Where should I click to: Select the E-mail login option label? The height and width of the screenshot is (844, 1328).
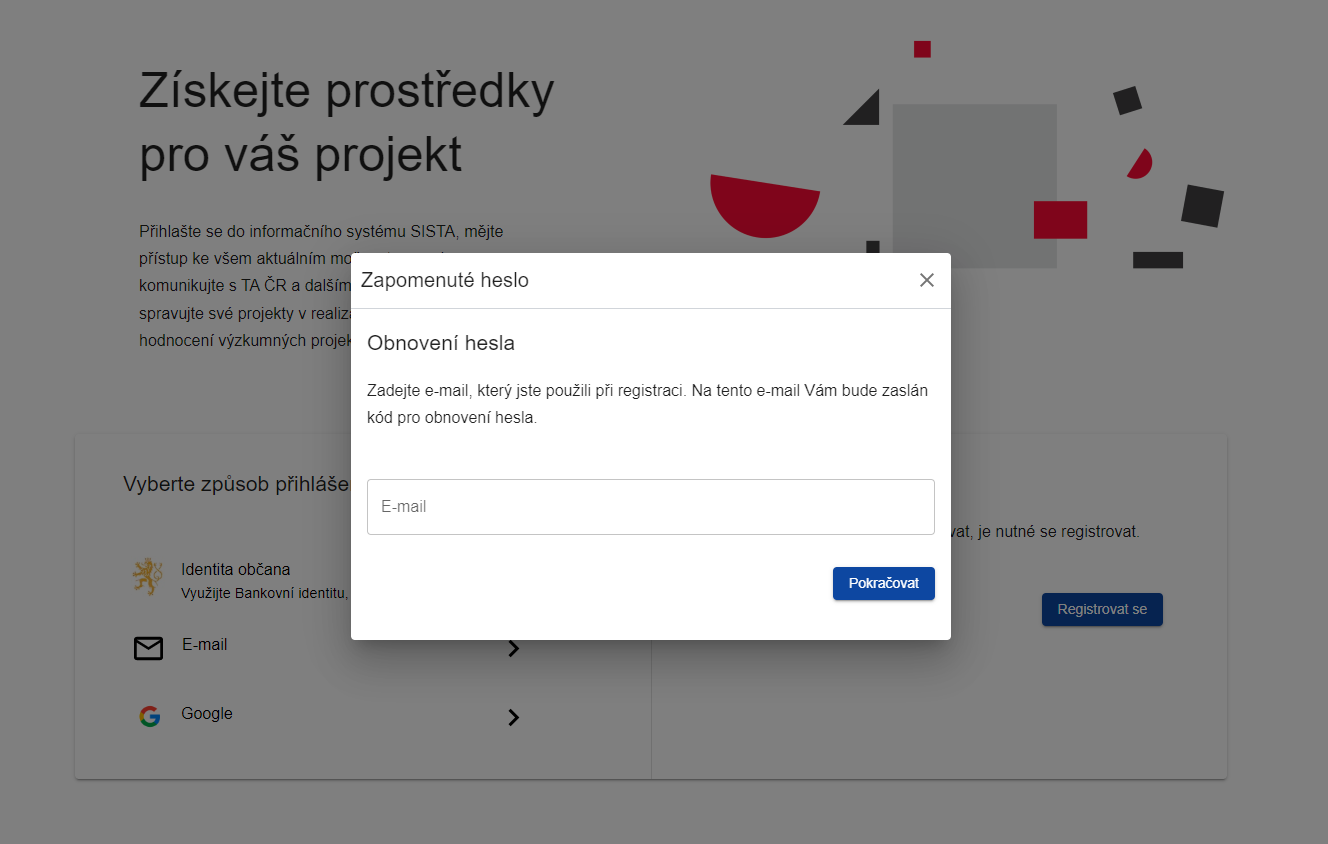205,645
